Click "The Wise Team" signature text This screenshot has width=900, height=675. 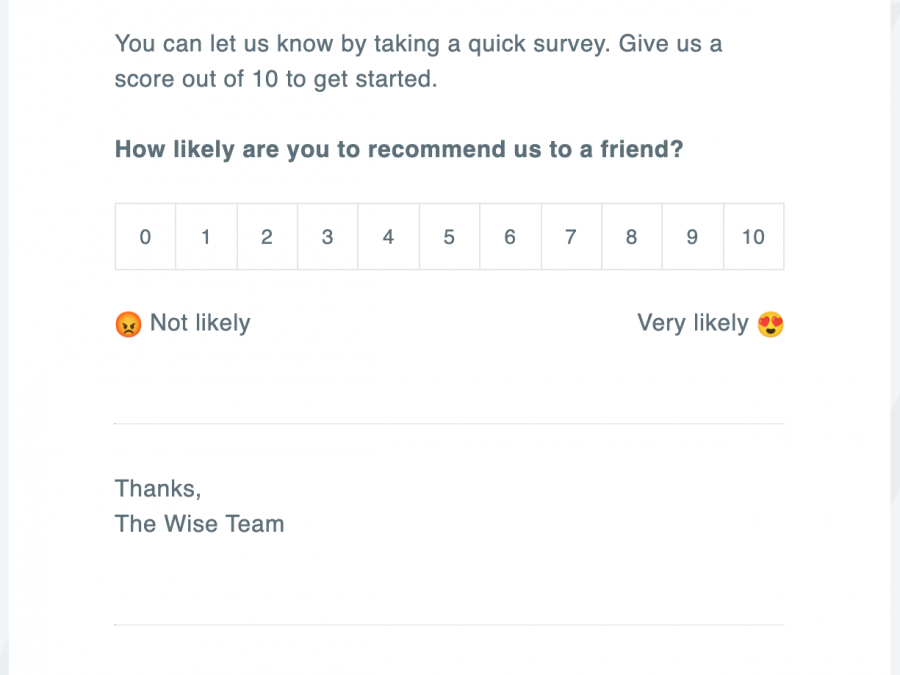[x=200, y=524]
